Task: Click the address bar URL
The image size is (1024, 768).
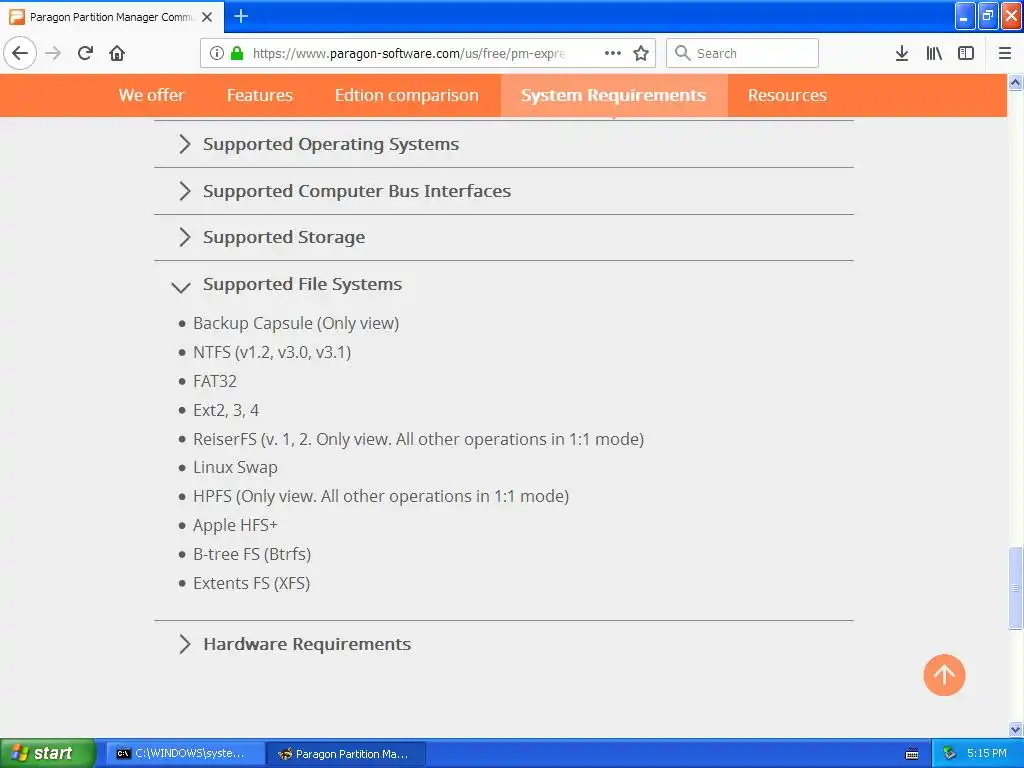Action: (x=409, y=53)
